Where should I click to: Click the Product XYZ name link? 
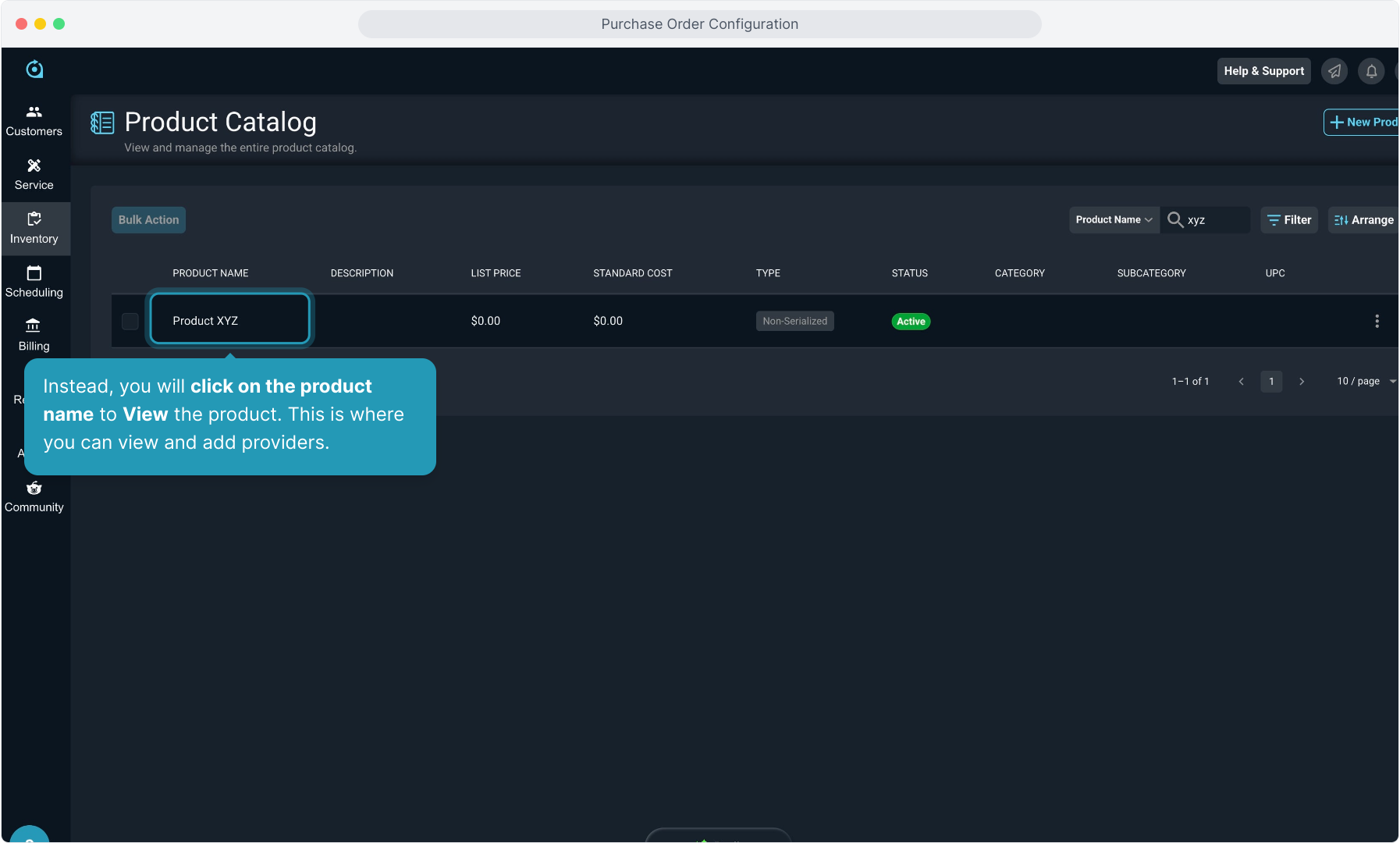(x=205, y=321)
